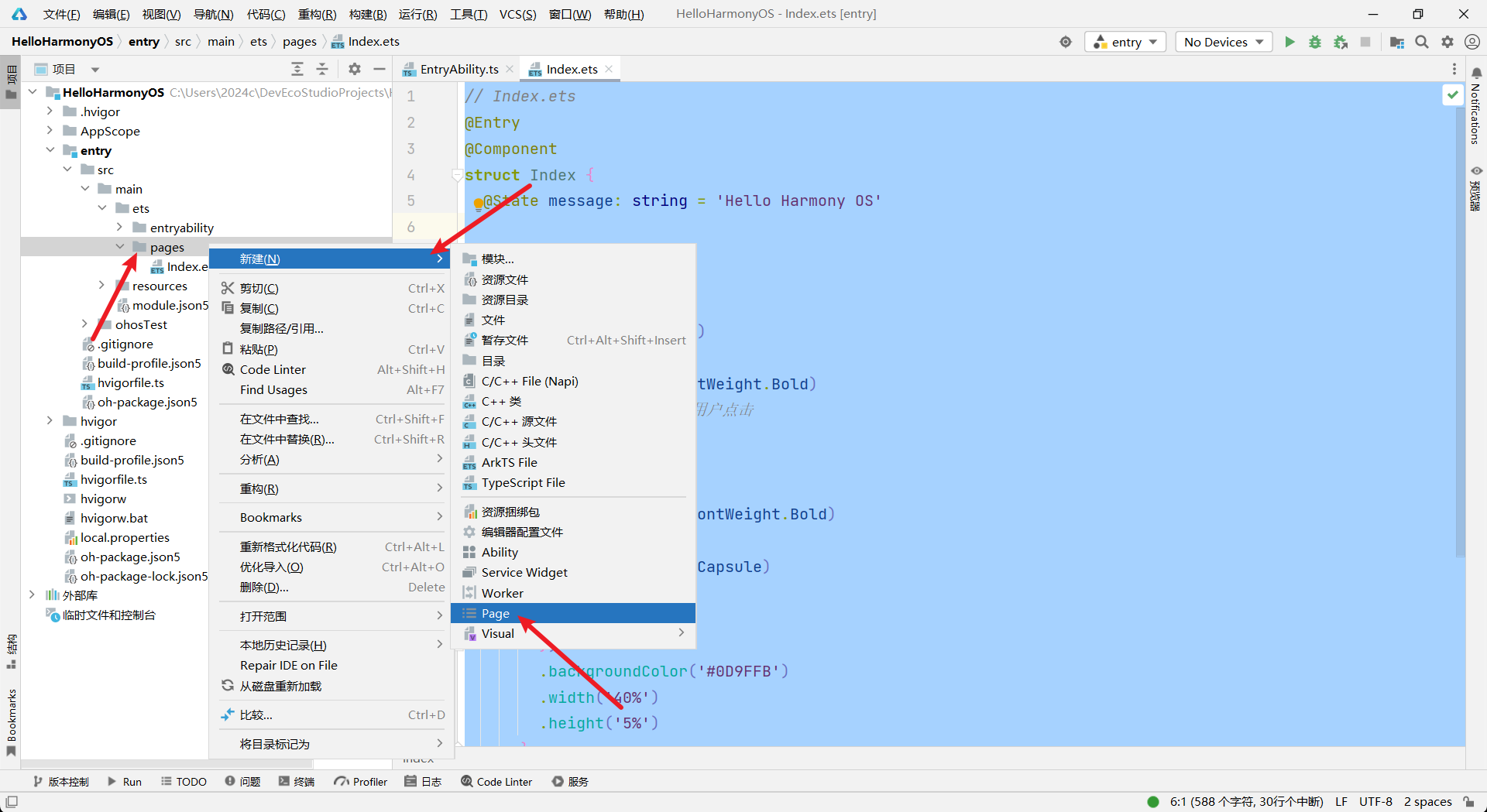The height and width of the screenshot is (812, 1487).
Task: Choose Repair IDE on File
Action: click(x=331, y=665)
